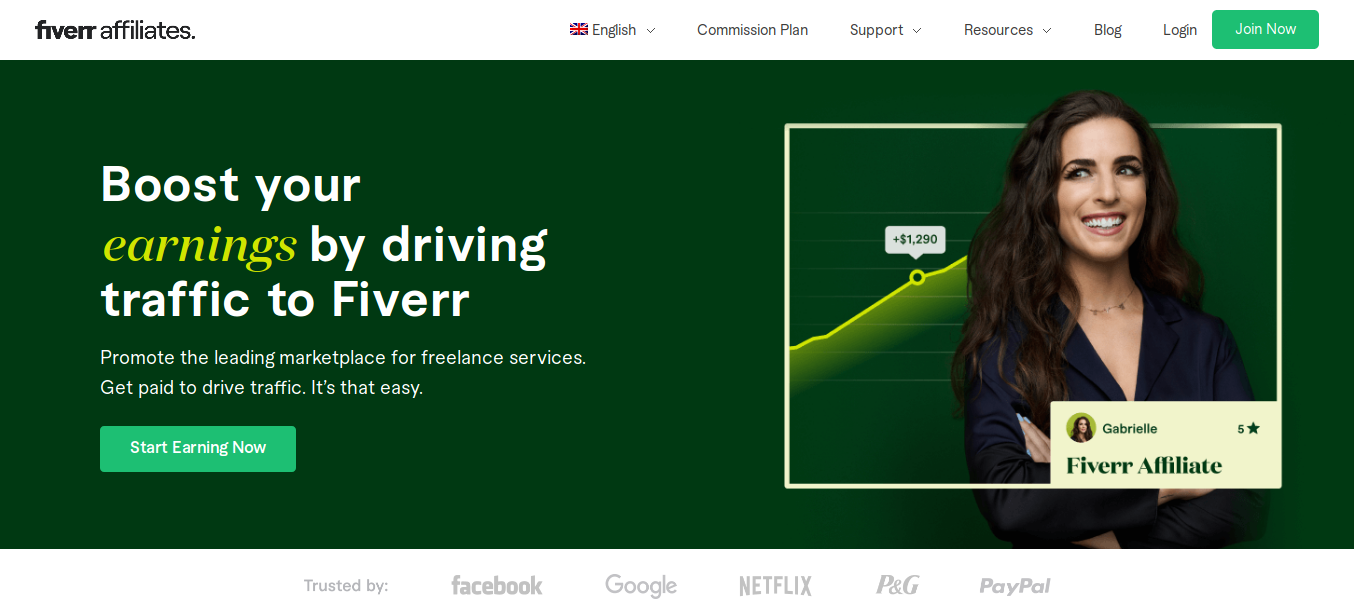
Task: Click the 5 star rating
Action: point(1248,429)
